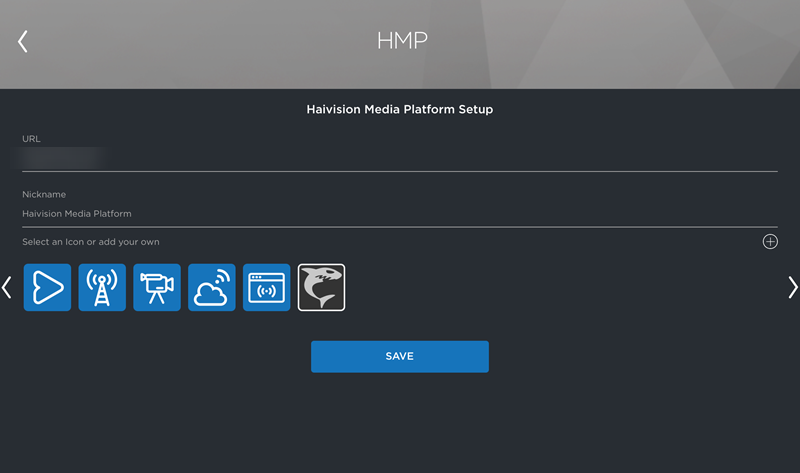Select the cloud with signal icon
This screenshot has width=800, height=473.
(x=212, y=288)
